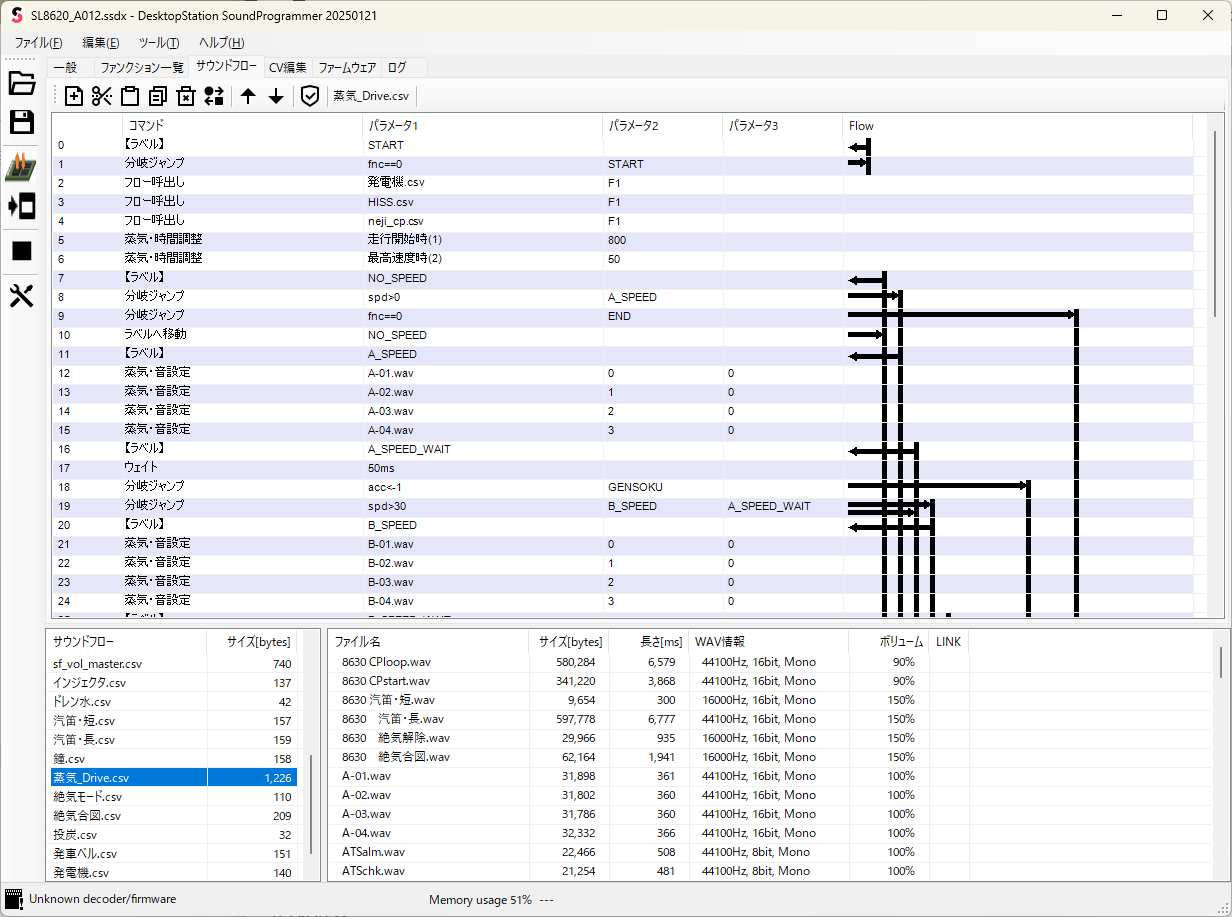Move row down with the down arrow
This screenshot has width=1232, height=917.
(x=276, y=96)
